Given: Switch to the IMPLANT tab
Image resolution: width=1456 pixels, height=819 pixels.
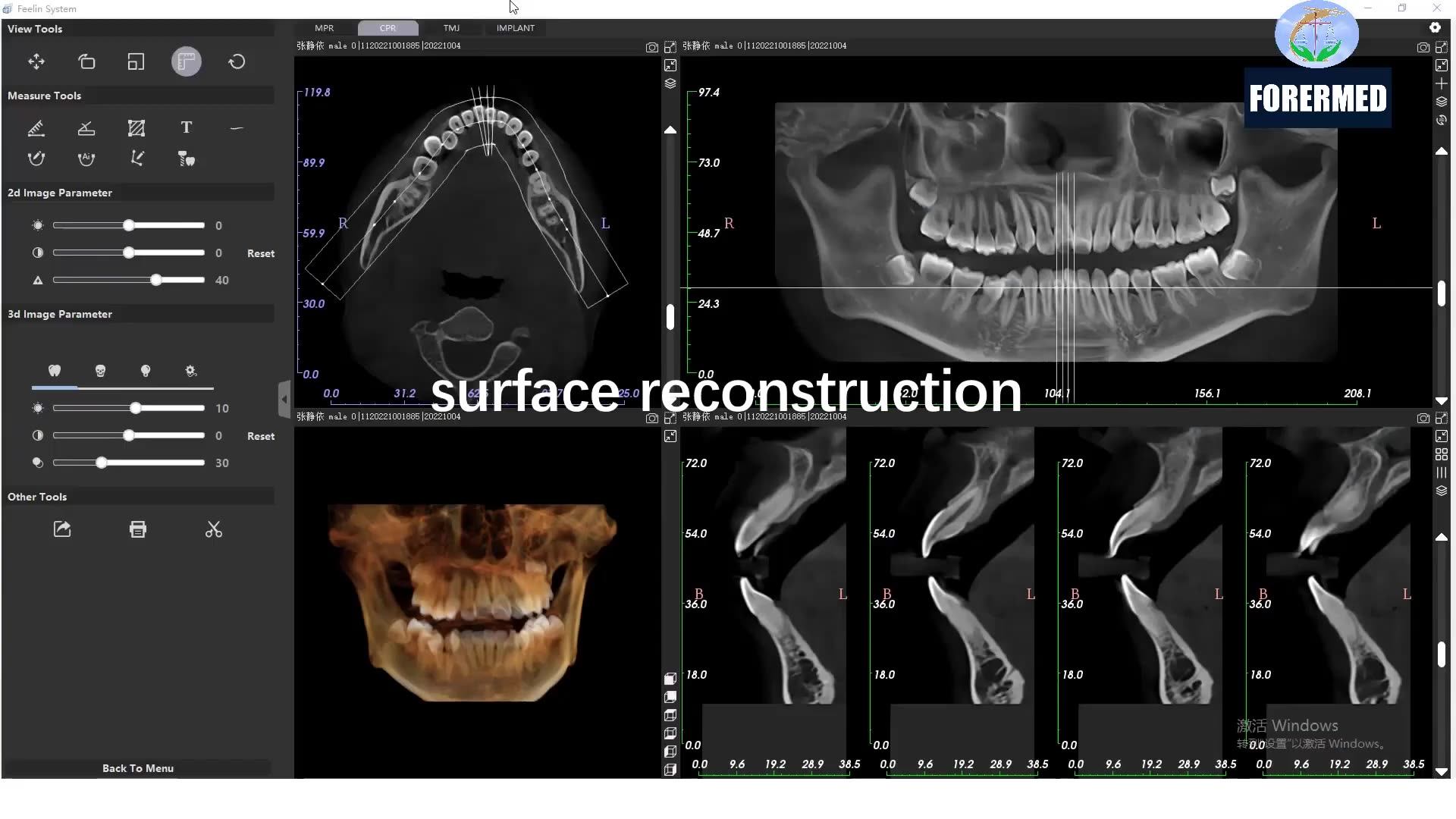Looking at the screenshot, I should [x=515, y=28].
